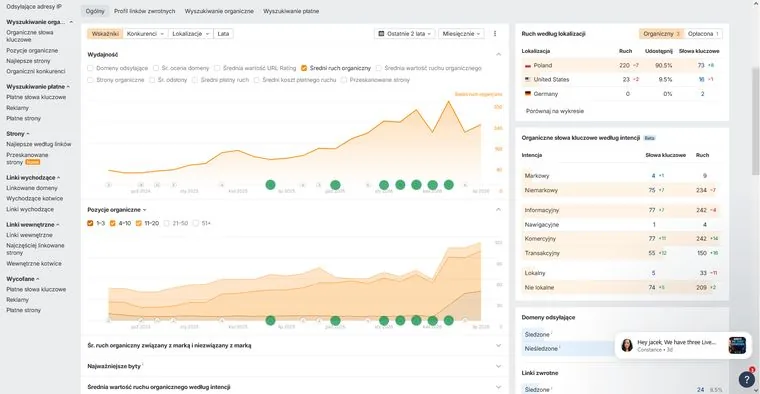The image size is (760, 394).
Task: Enable Średni koszt płatnego ruchu checkbox
Action: point(256,80)
